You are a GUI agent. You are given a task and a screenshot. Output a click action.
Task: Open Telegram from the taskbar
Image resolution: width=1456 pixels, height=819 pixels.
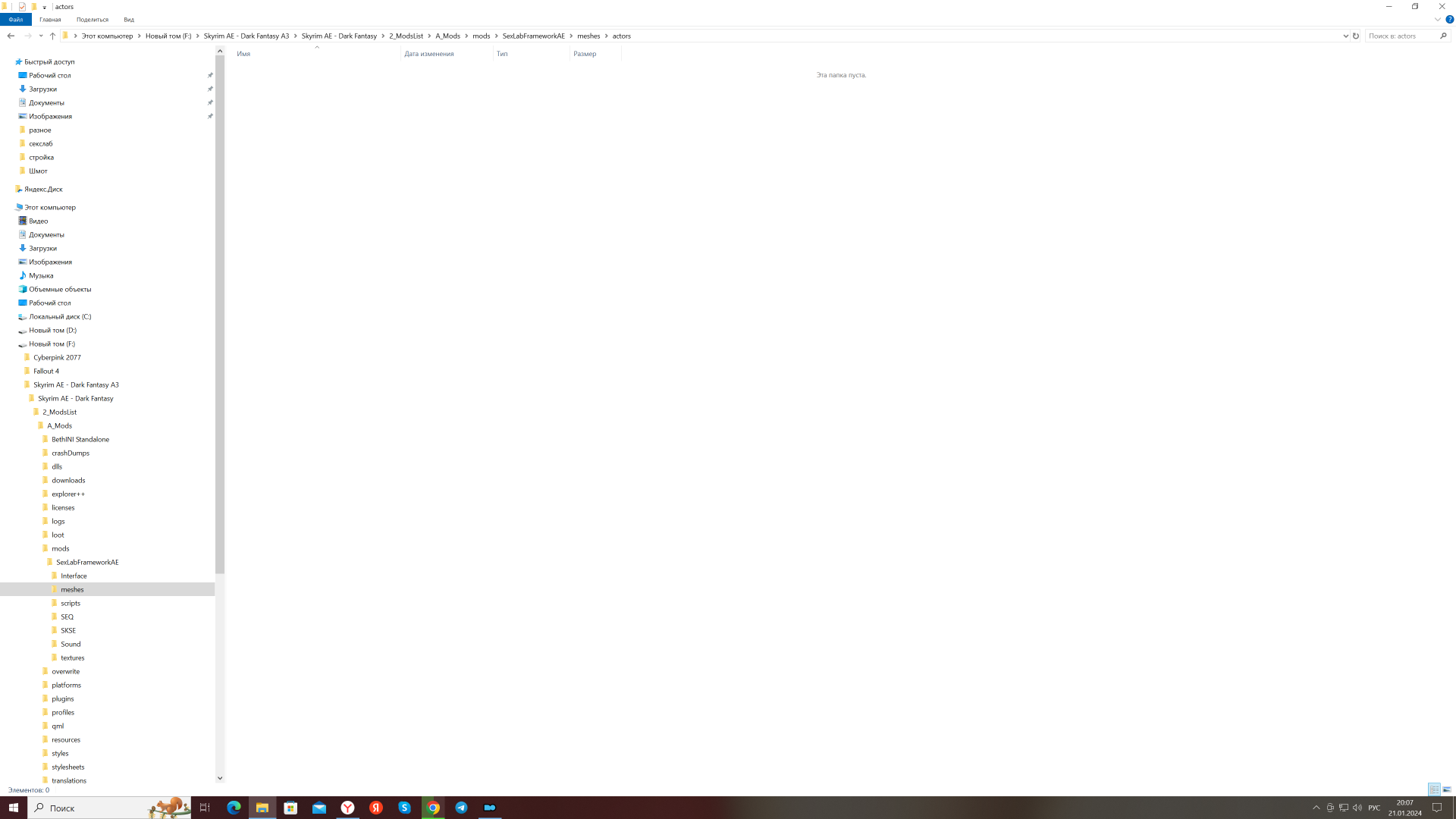(x=461, y=808)
